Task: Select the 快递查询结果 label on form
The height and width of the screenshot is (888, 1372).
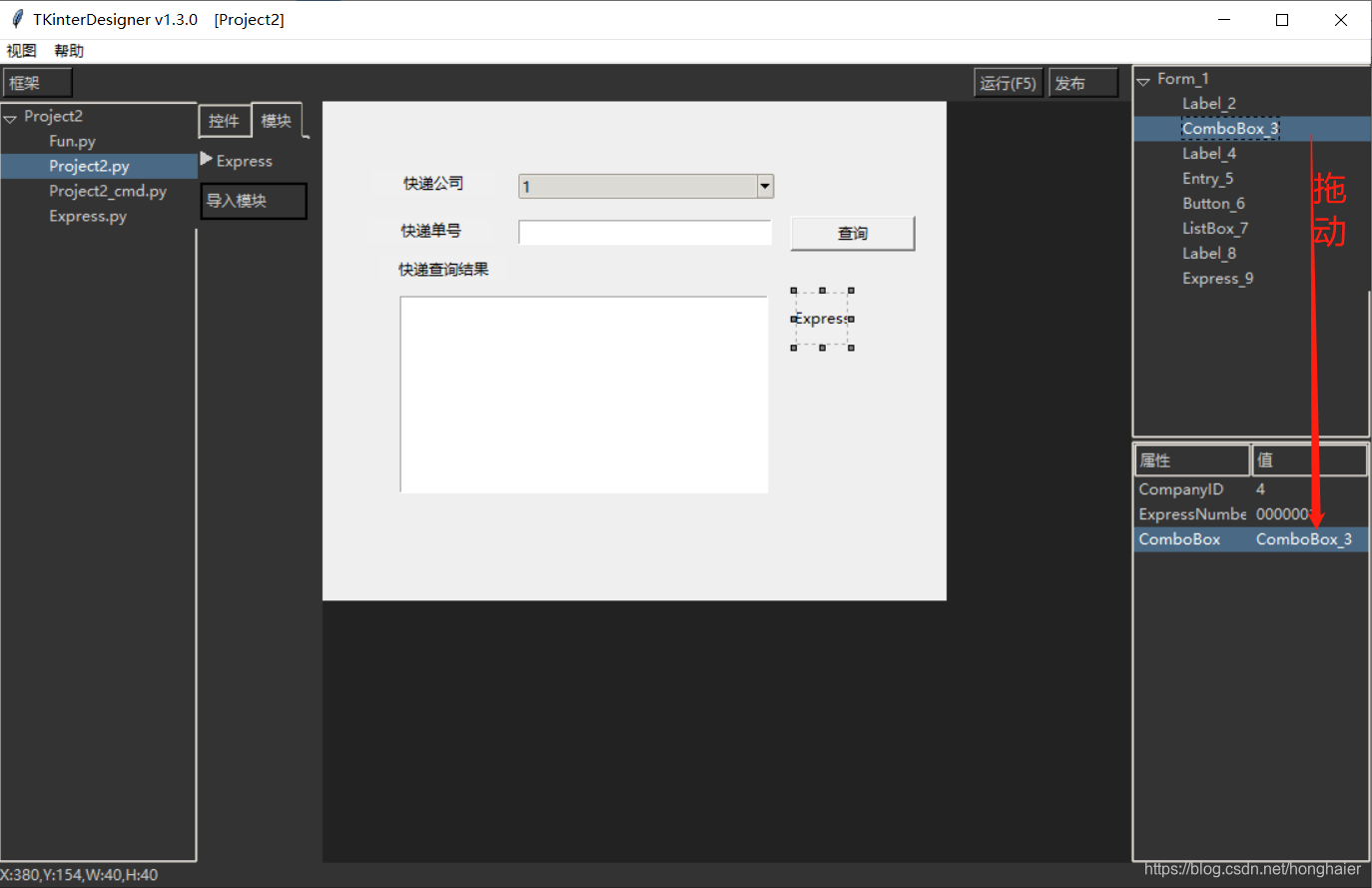Action: click(x=443, y=270)
